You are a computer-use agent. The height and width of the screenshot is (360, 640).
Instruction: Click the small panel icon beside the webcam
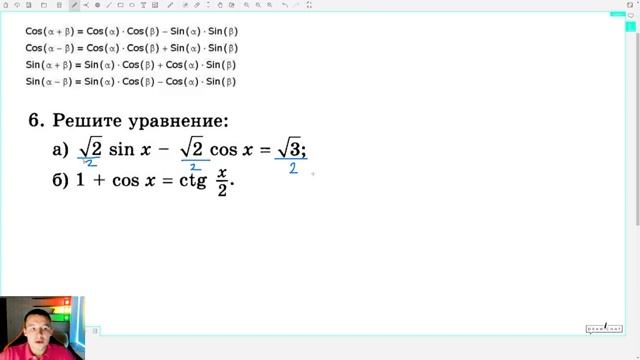tap(95, 331)
